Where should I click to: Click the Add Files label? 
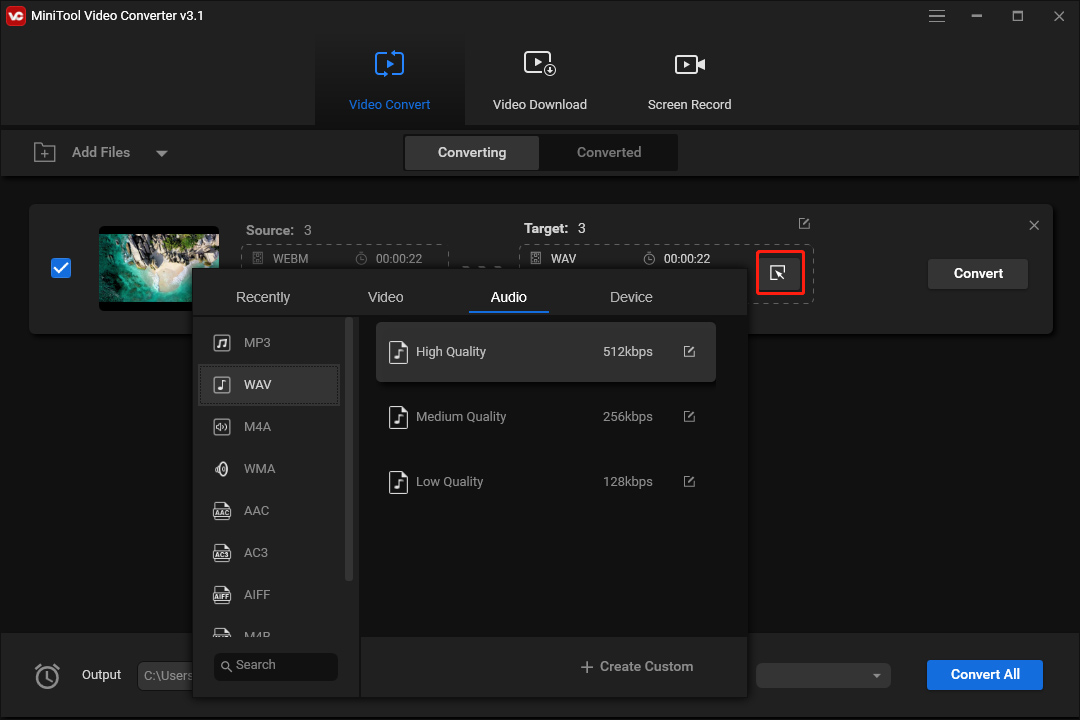tap(101, 152)
